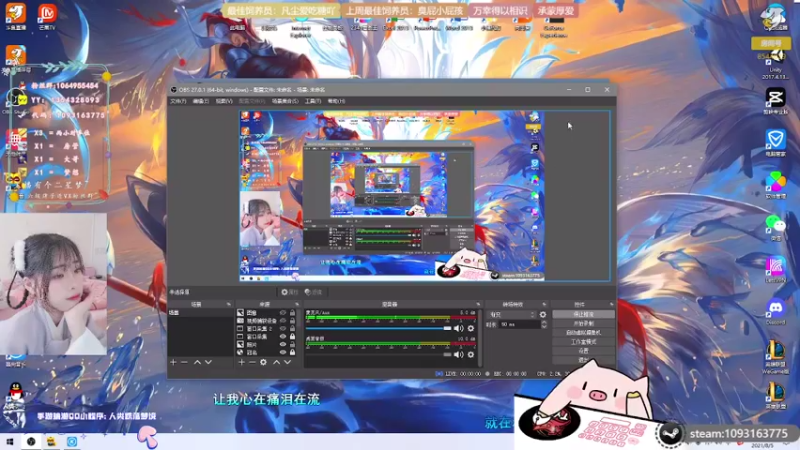Open the 编辑(E) menu

point(201,101)
